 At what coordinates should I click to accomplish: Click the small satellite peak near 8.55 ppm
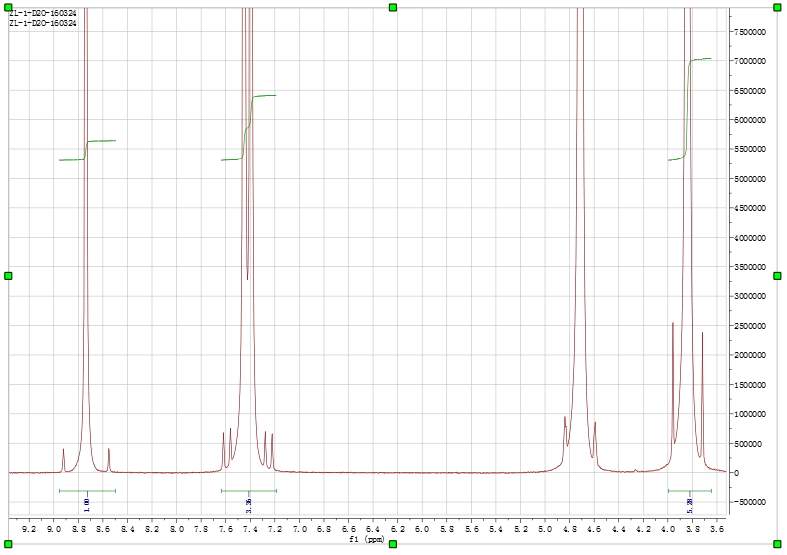tap(108, 460)
